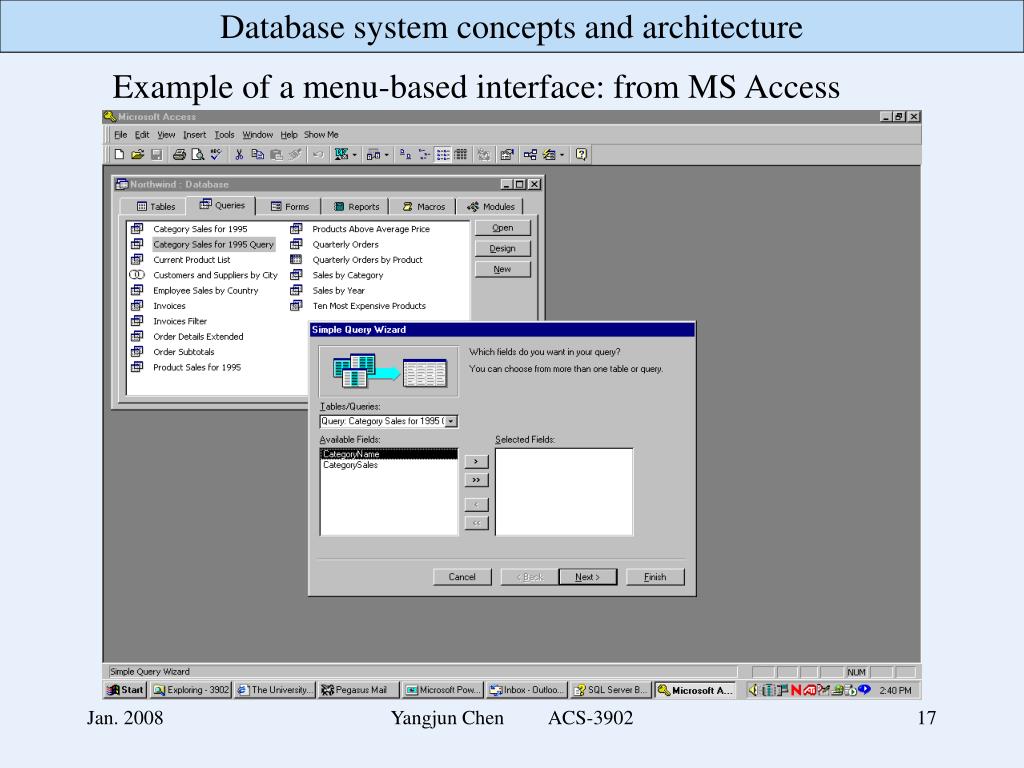Click the Open button in Northwind window
1024x768 pixels.
[x=502, y=228]
